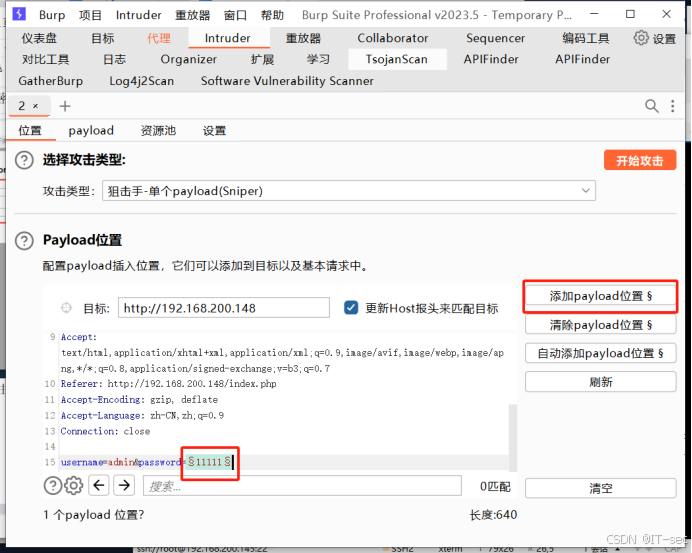
Task: Open the 窗口 menu
Action: 235,15
